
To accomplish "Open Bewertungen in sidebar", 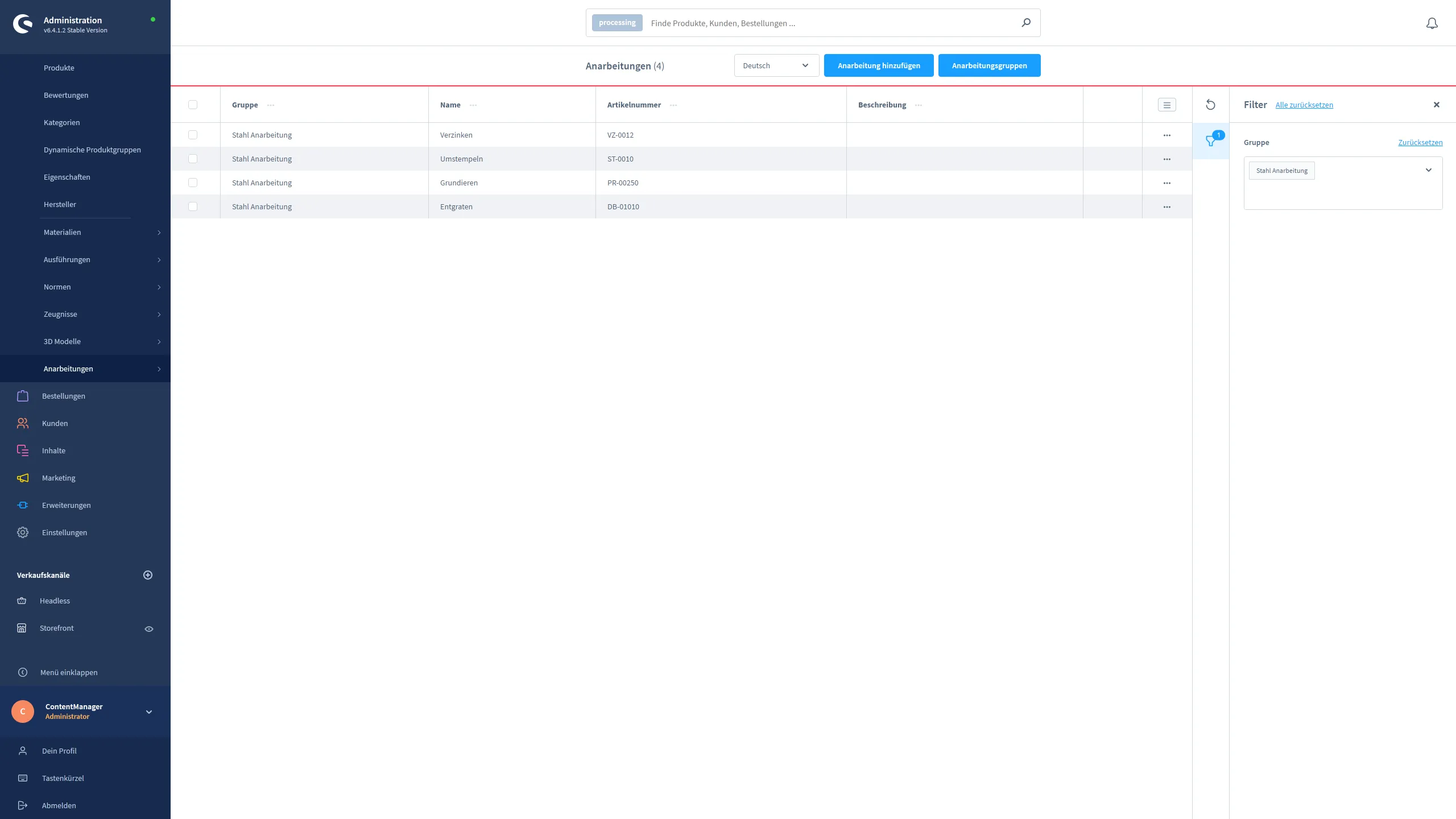I will click(66, 95).
